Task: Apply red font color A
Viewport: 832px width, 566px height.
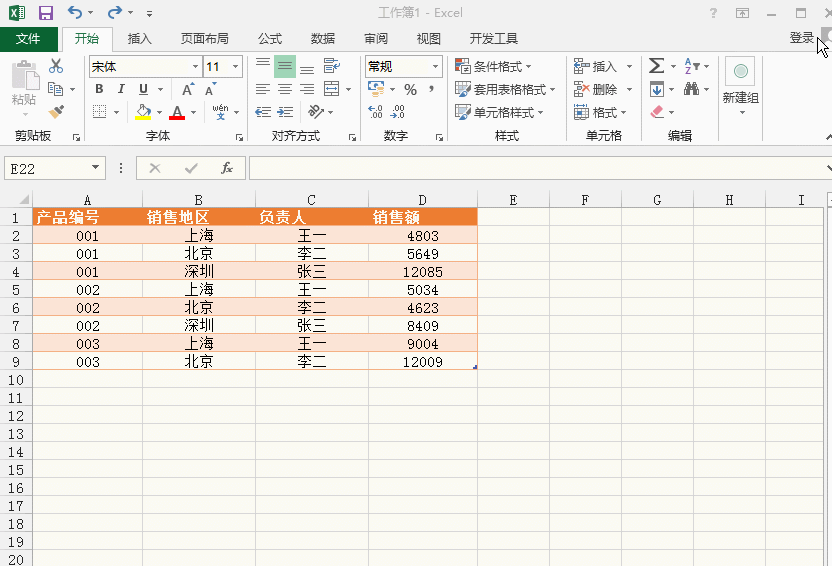Action: click(177, 112)
